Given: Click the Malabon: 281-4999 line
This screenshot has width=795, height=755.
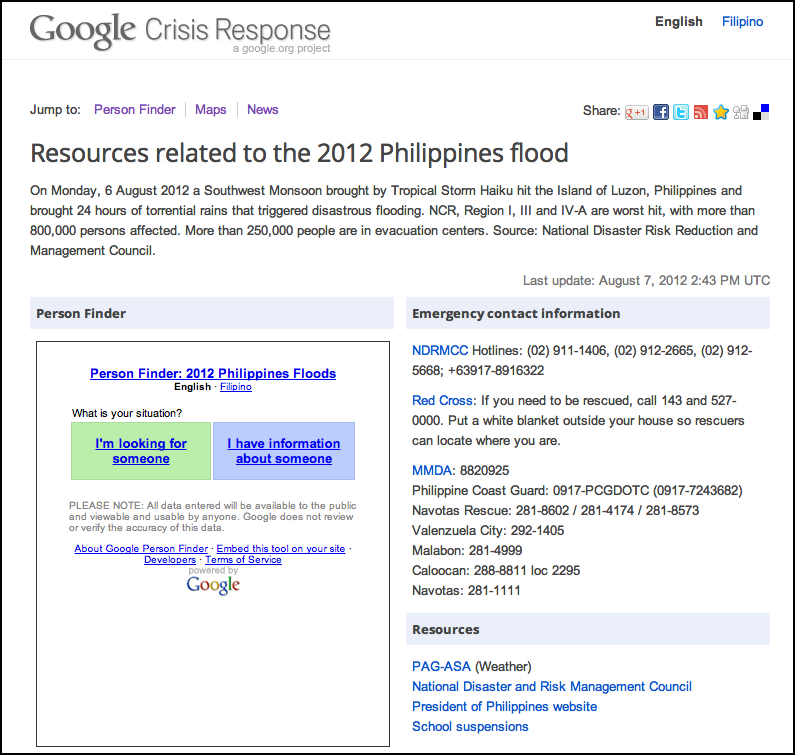Looking at the screenshot, I should coord(467,550).
